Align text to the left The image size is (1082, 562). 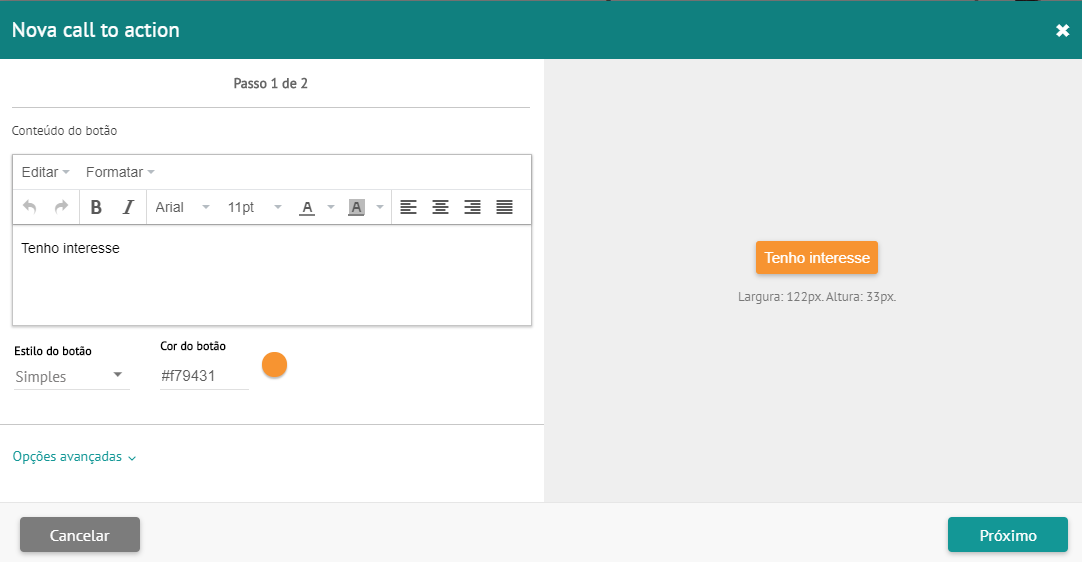coord(409,206)
